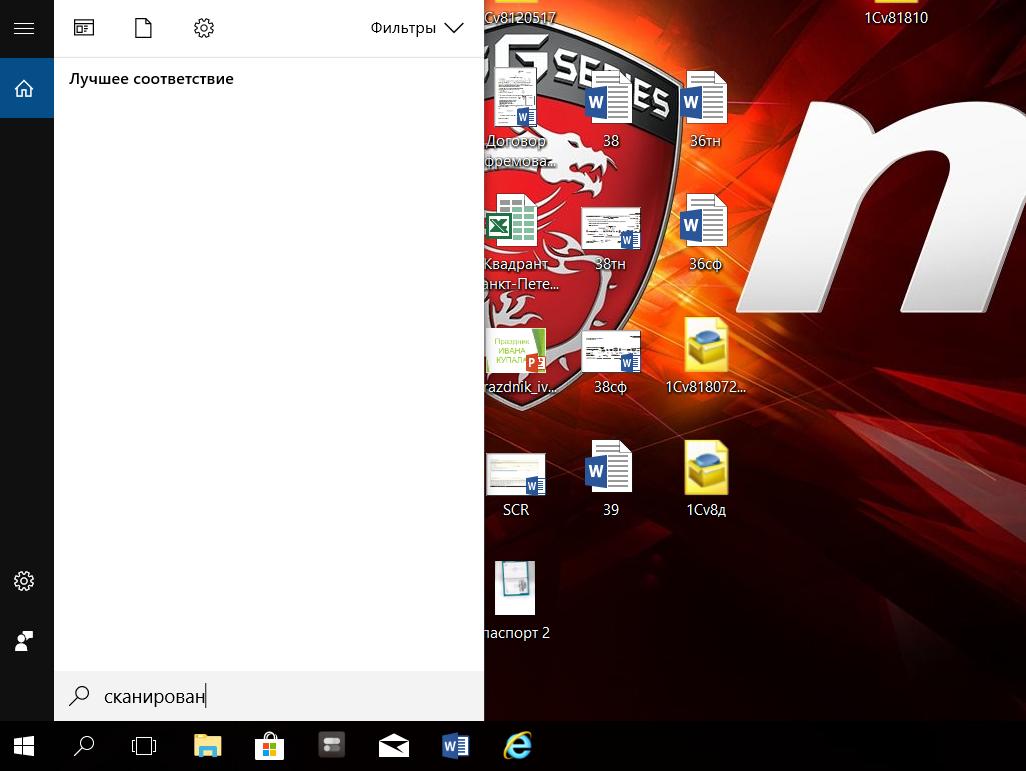
Task: Open the Mail app on the taskbar
Action: (x=394, y=746)
